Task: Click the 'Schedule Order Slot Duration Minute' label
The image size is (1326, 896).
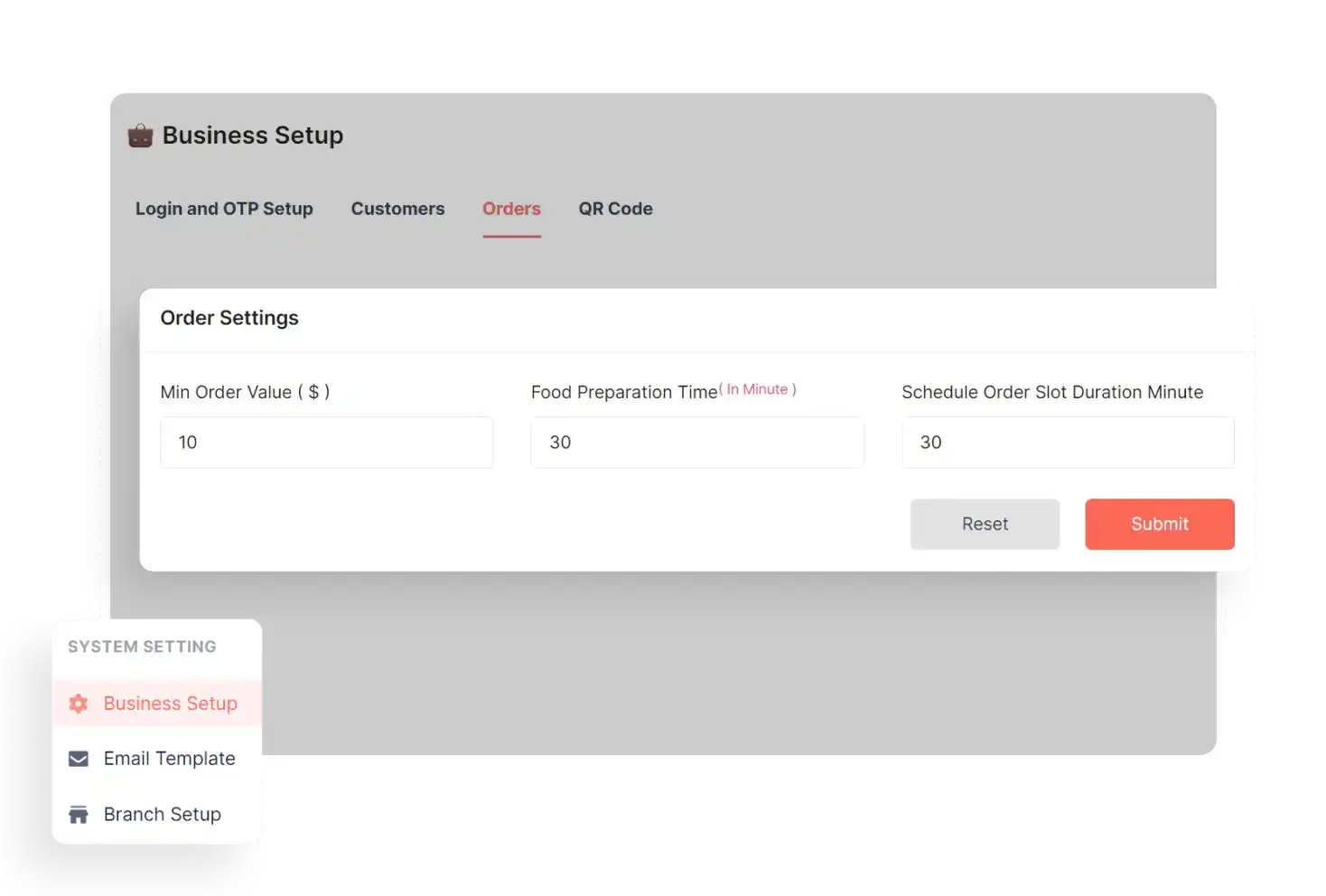Action: tap(1052, 392)
